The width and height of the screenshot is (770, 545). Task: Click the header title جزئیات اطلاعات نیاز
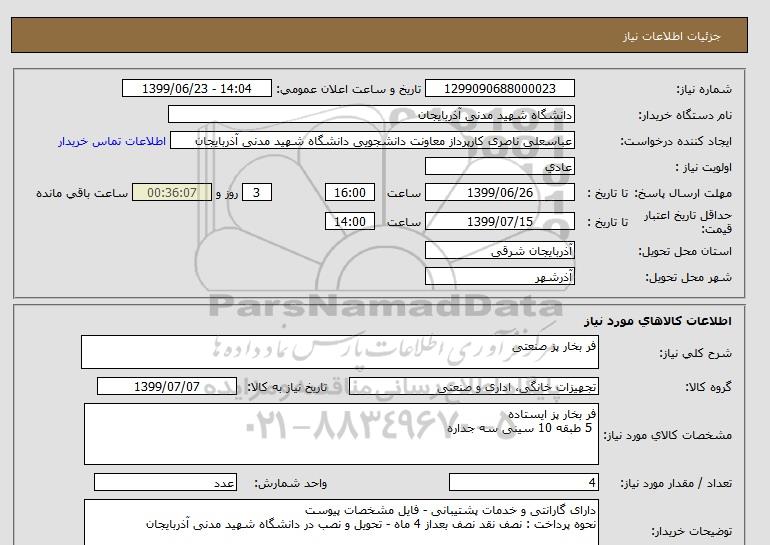tap(671, 36)
